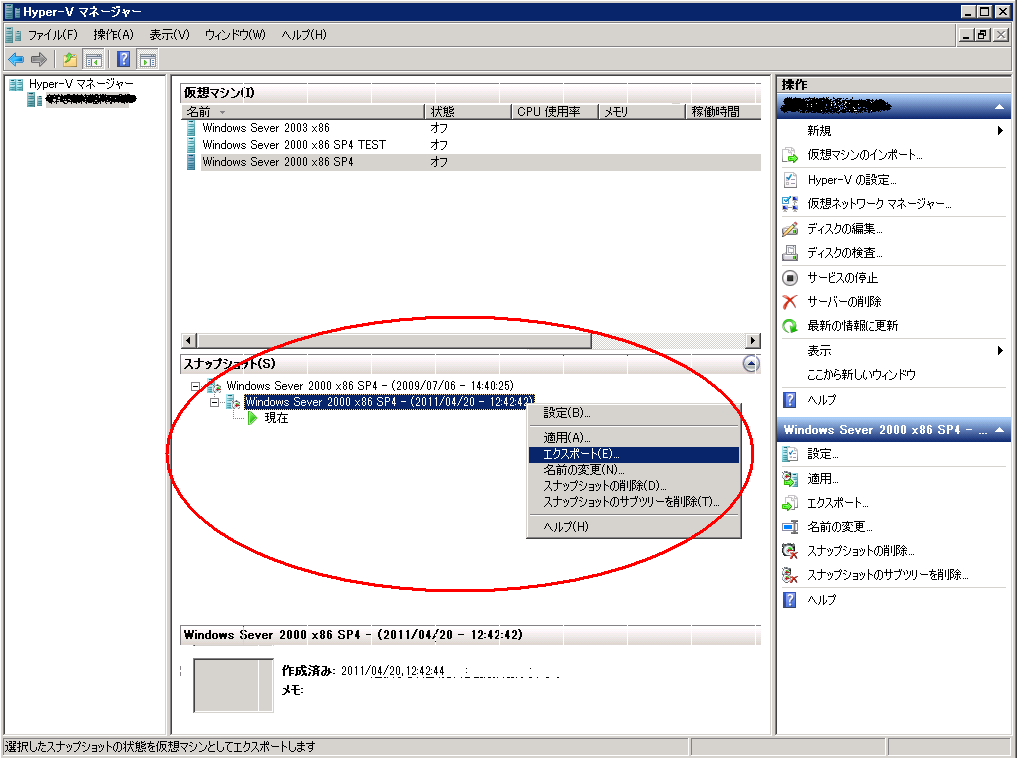Open the 操作(A) menu
The height and width of the screenshot is (758, 1017).
[x=114, y=34]
